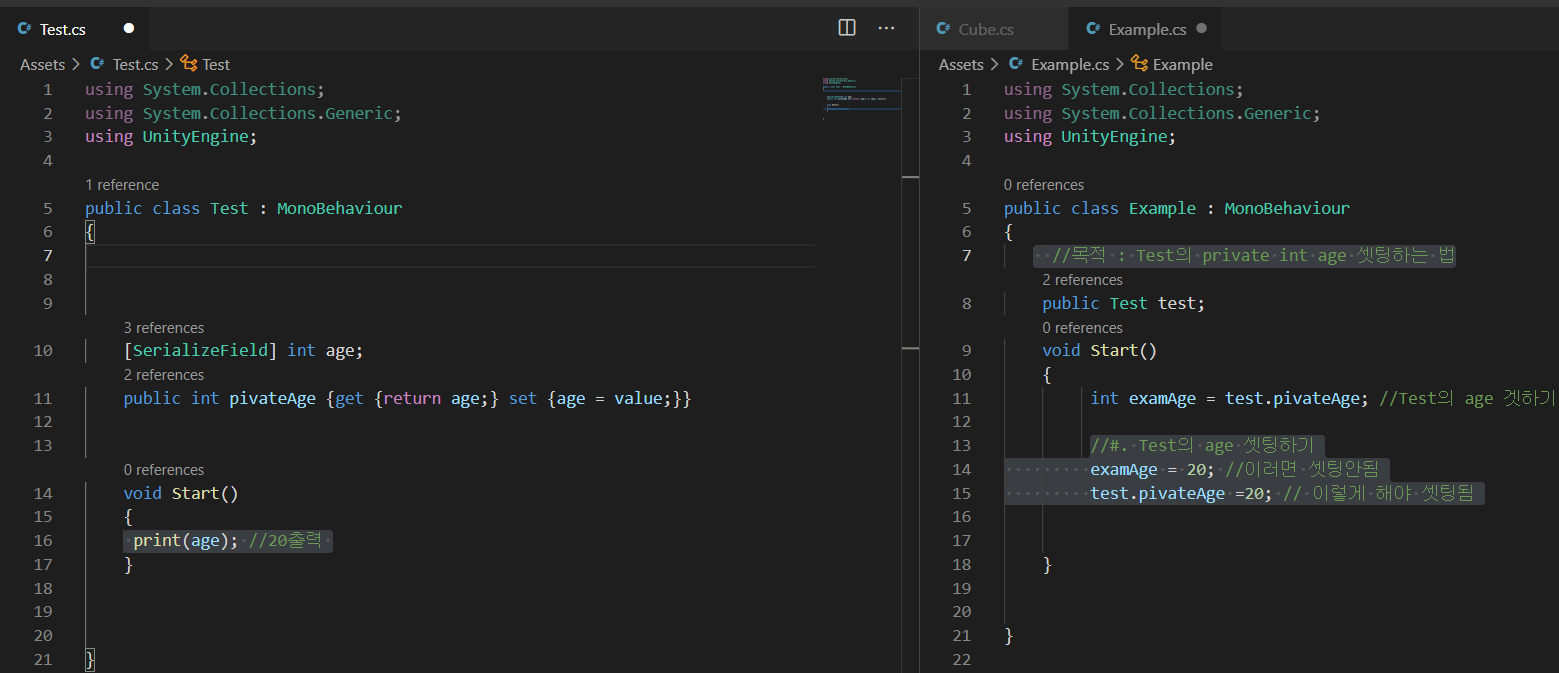
Task: Open '0 references' CodeLens above Test.cs Start method
Action: click(164, 470)
